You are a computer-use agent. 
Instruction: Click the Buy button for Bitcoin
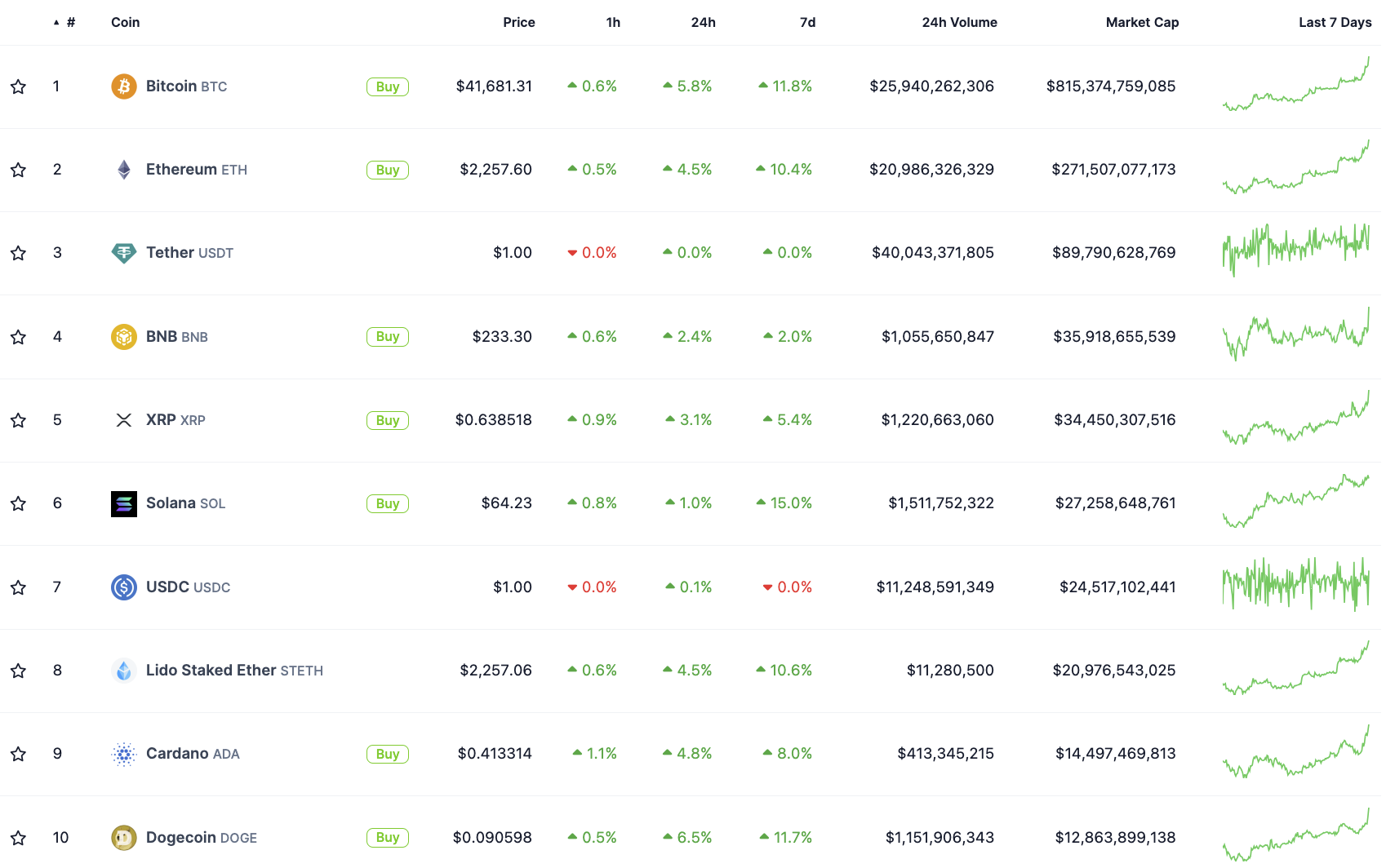[x=388, y=86]
